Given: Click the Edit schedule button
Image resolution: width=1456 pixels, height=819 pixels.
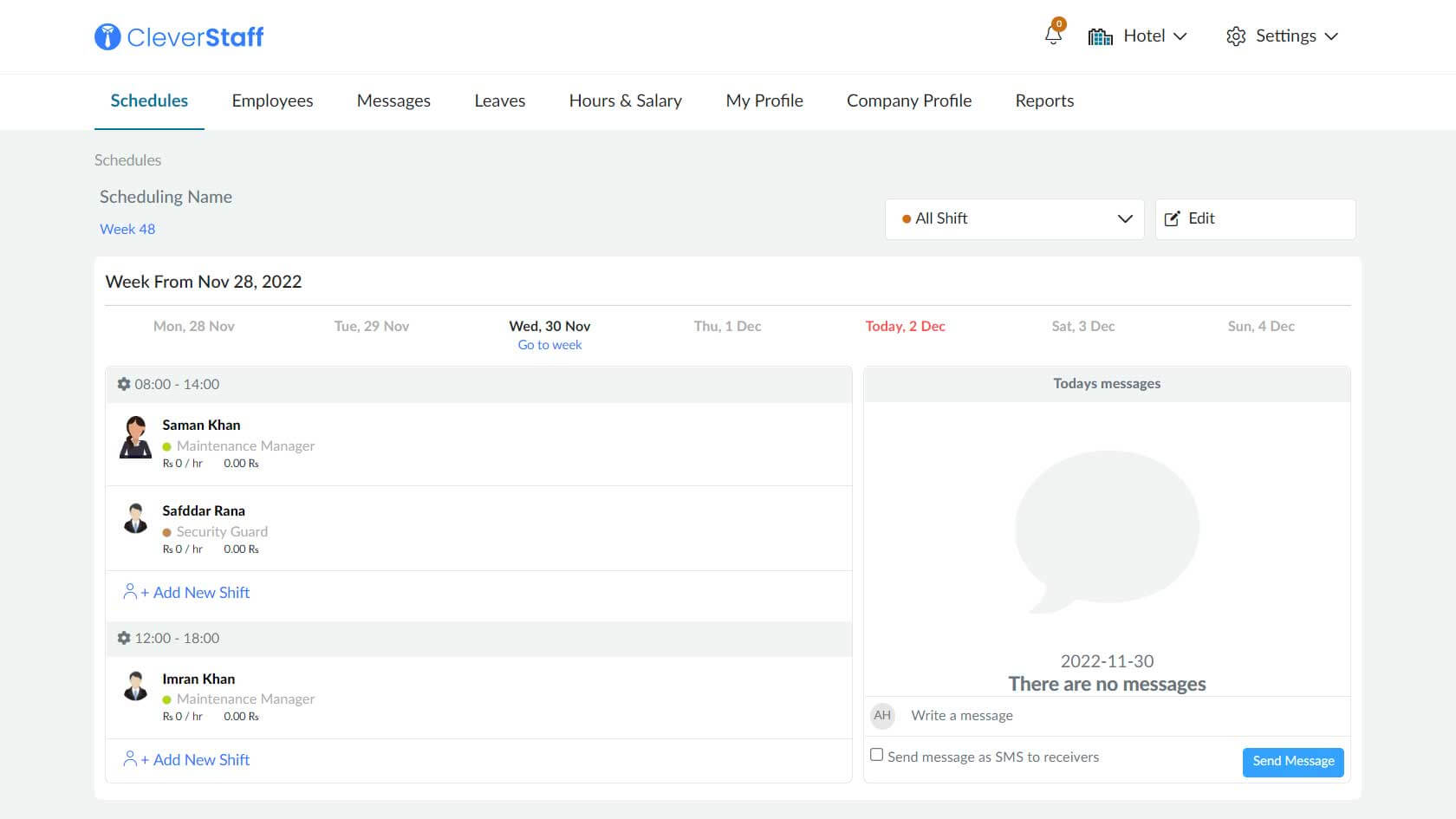Looking at the screenshot, I should click(x=1254, y=218).
